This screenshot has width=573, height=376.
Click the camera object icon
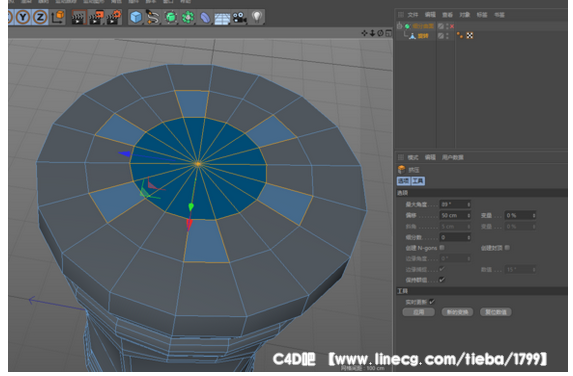tap(240, 17)
